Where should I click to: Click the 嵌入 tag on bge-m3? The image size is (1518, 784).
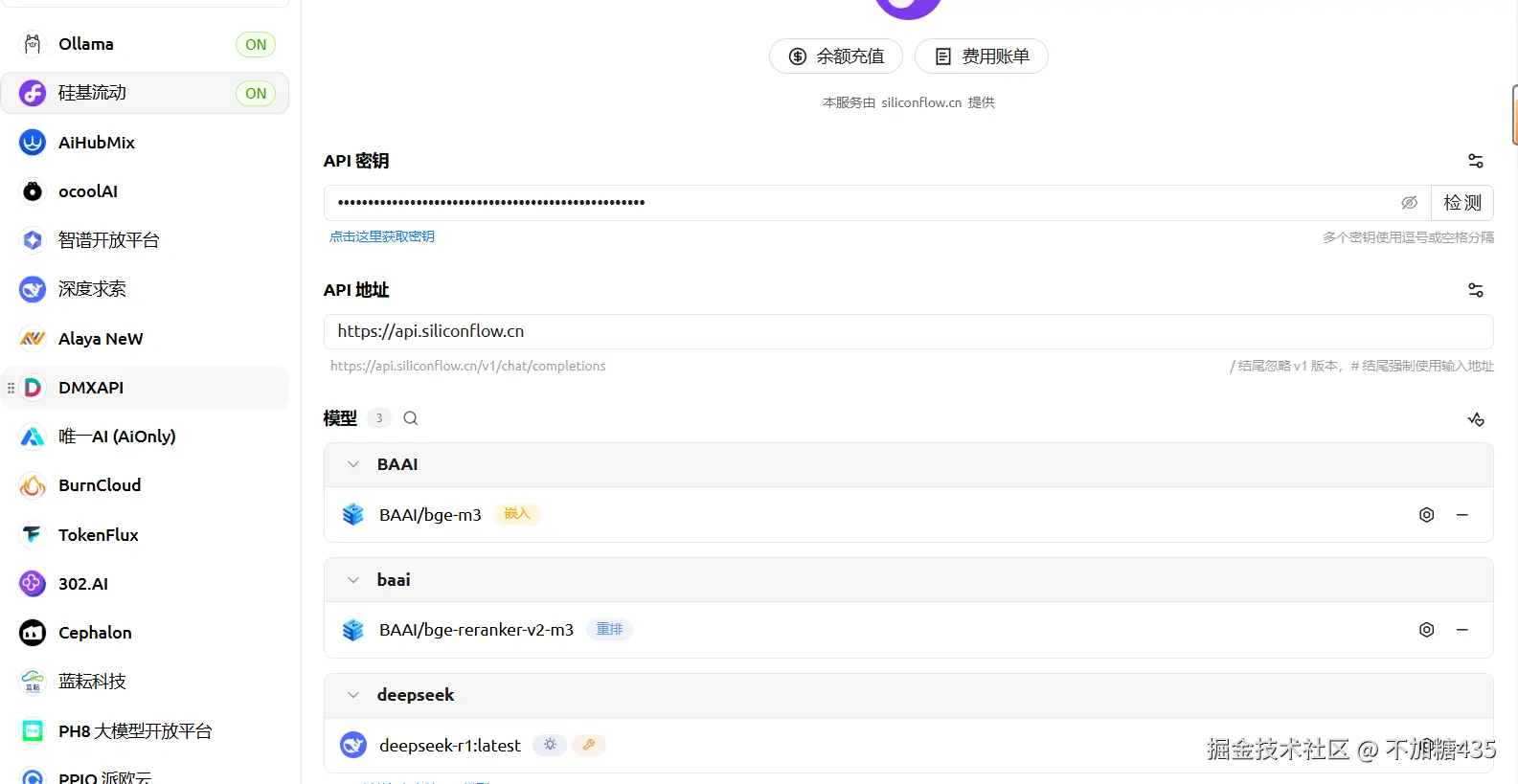[x=517, y=514]
